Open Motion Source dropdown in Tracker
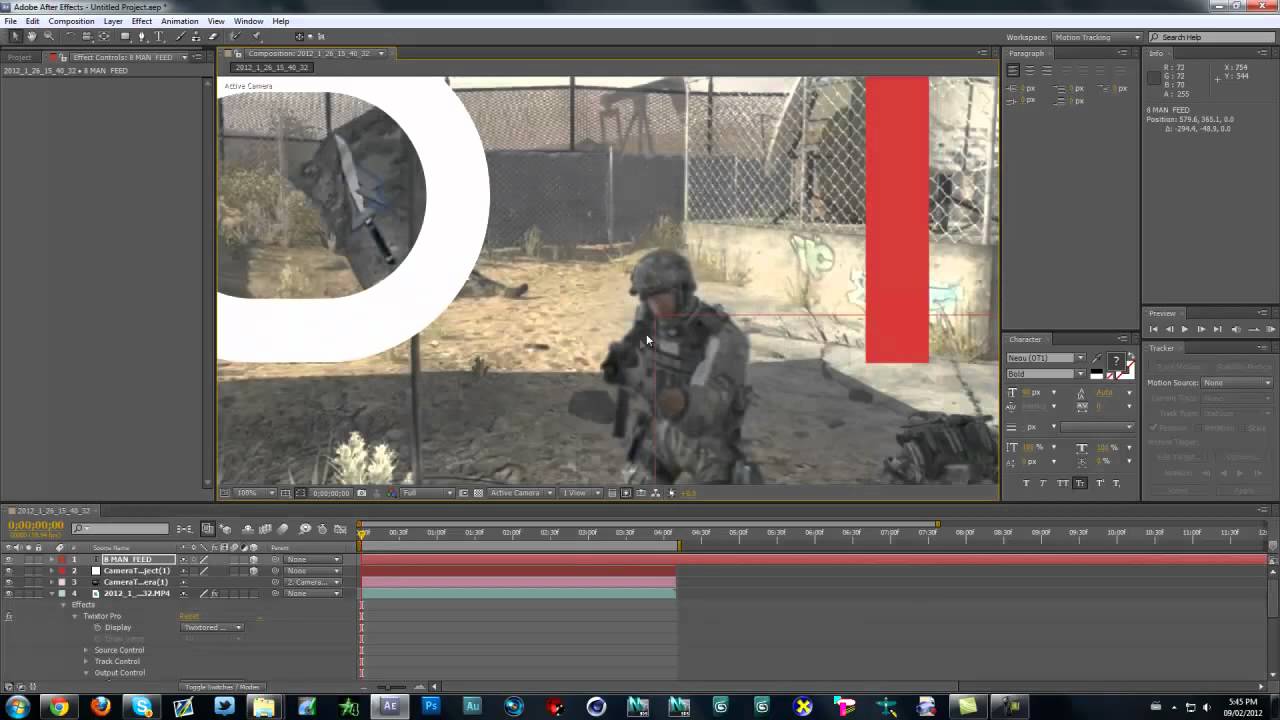 tap(1238, 383)
